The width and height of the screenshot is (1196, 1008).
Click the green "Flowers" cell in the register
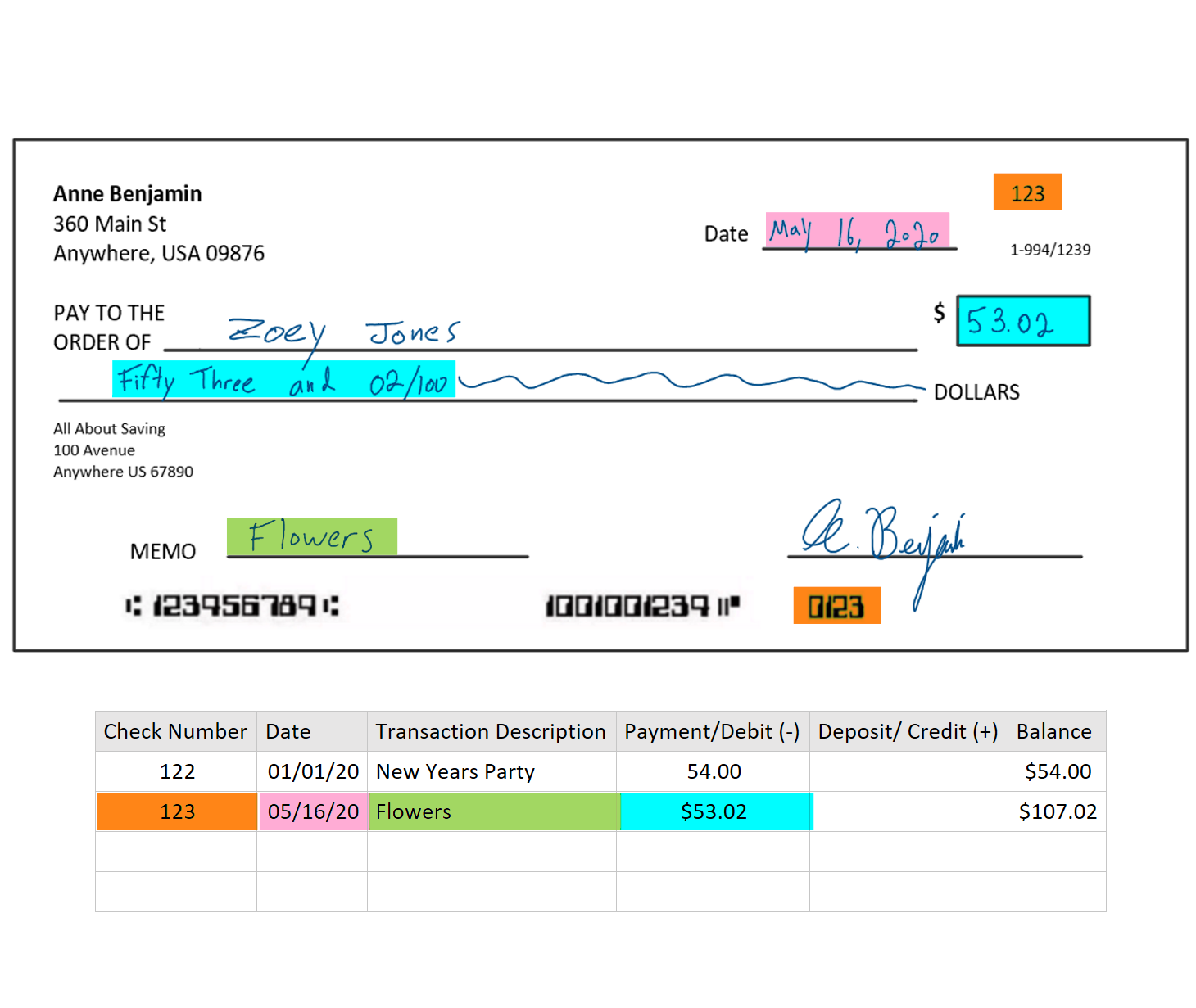(494, 811)
